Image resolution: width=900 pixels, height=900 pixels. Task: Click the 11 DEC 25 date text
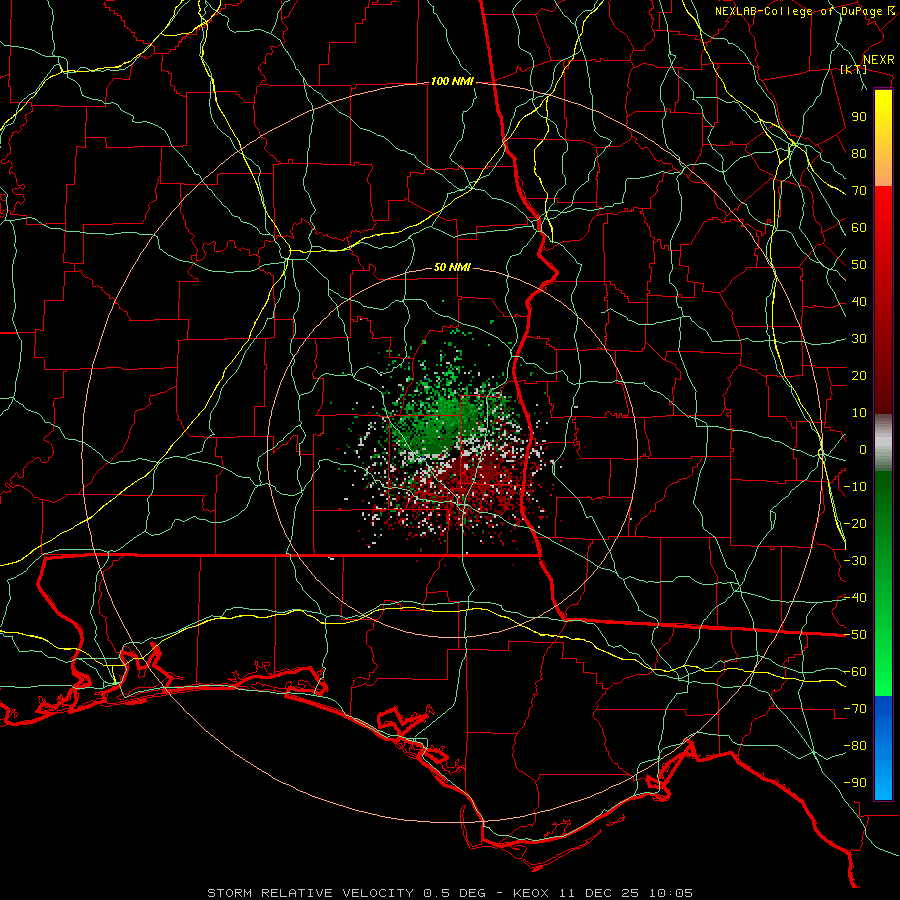600,893
